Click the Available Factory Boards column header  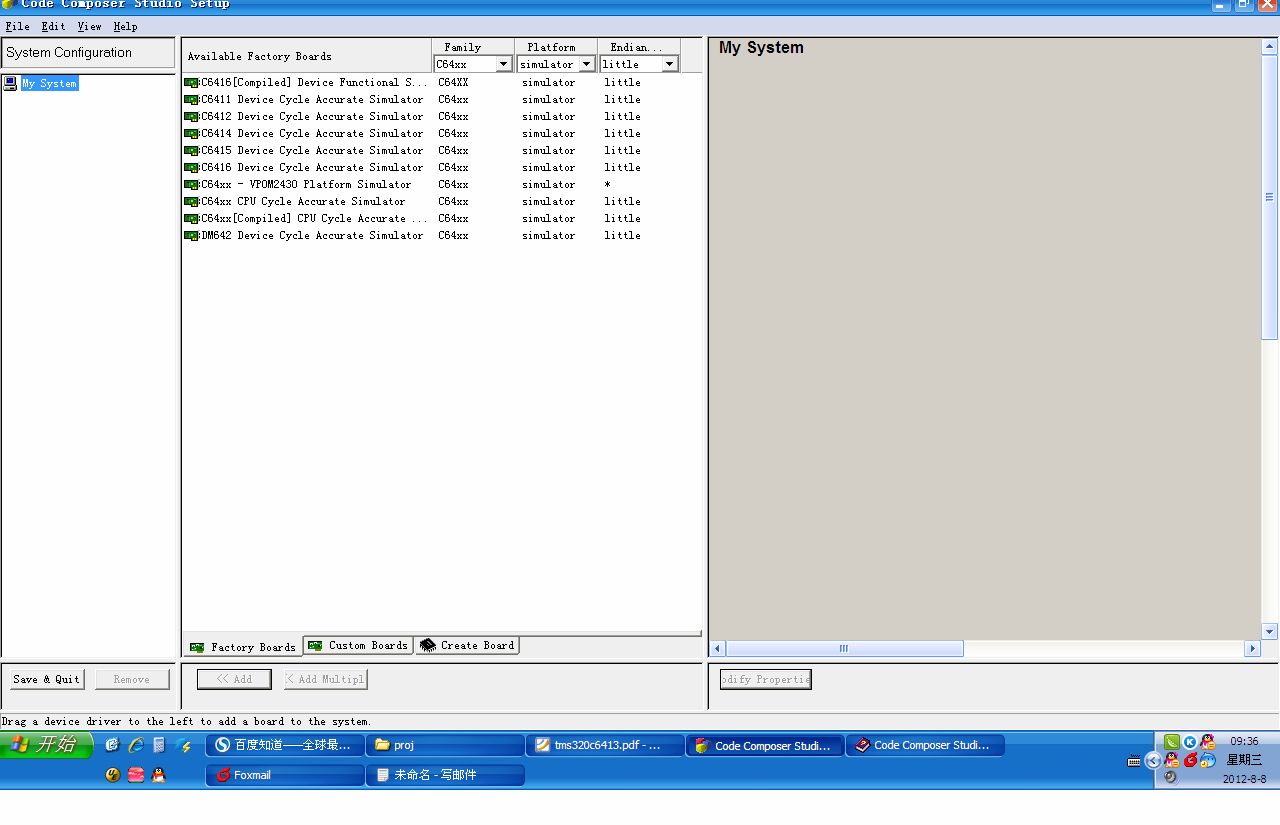point(306,56)
